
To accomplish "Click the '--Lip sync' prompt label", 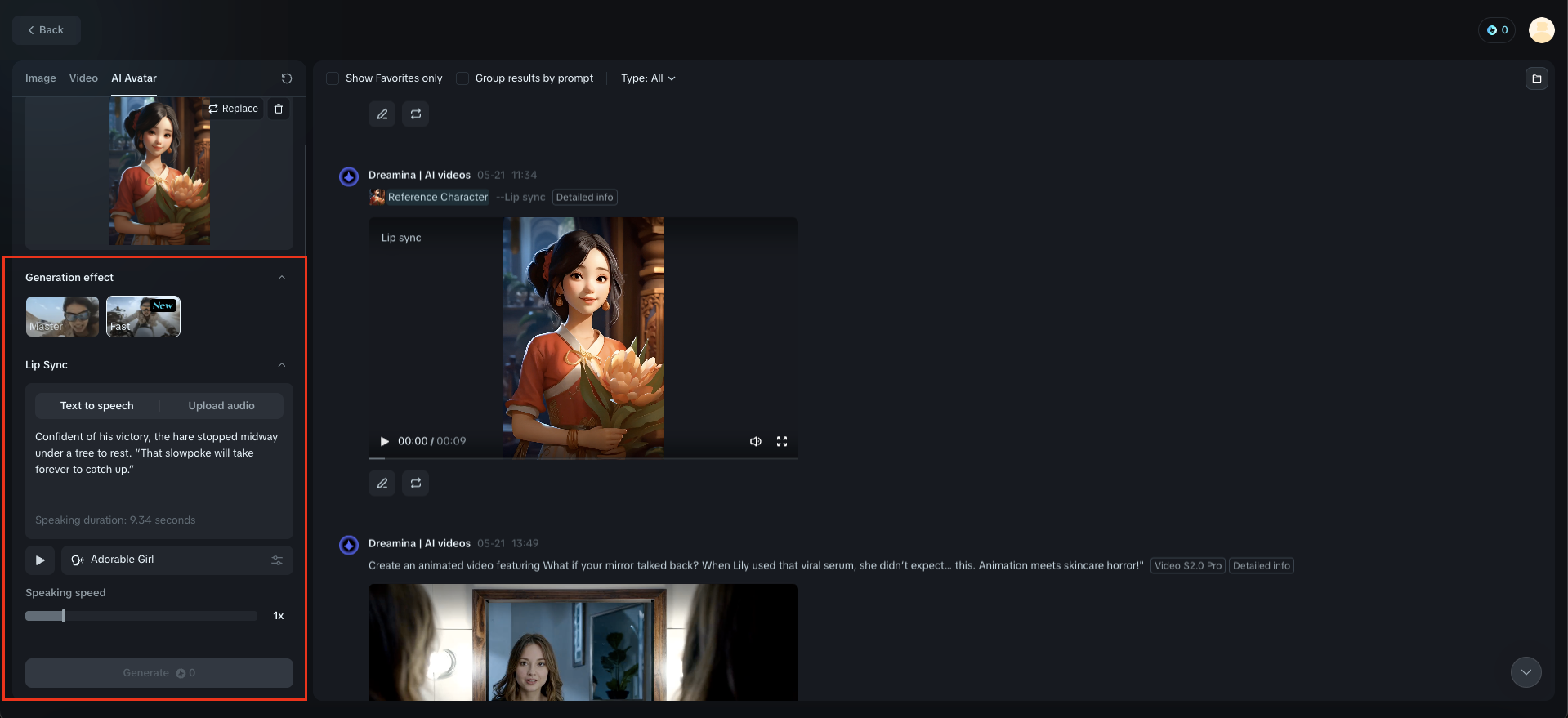I will coord(520,197).
